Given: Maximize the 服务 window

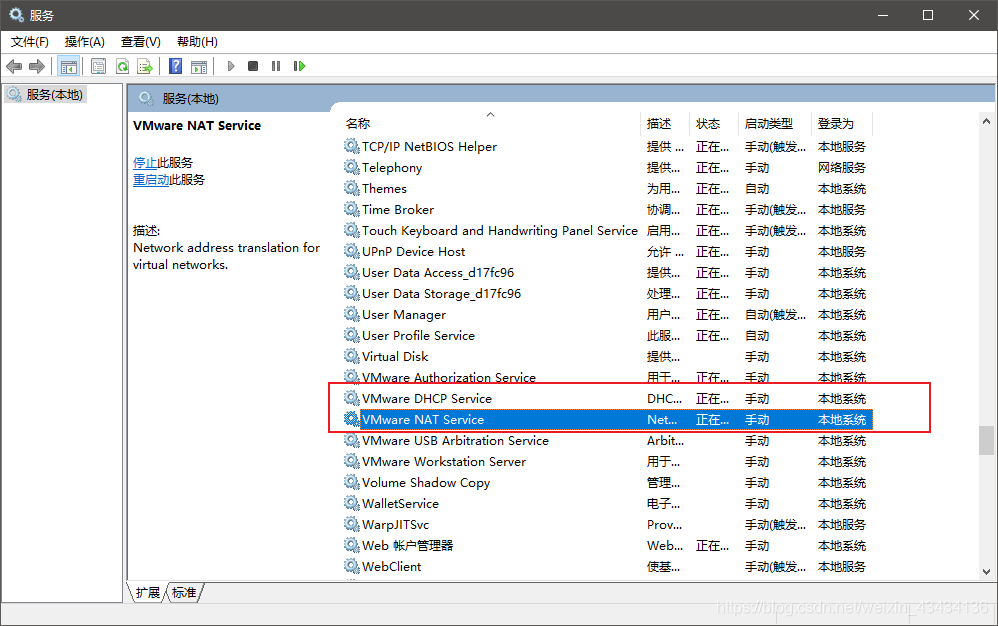Looking at the screenshot, I should point(928,15).
